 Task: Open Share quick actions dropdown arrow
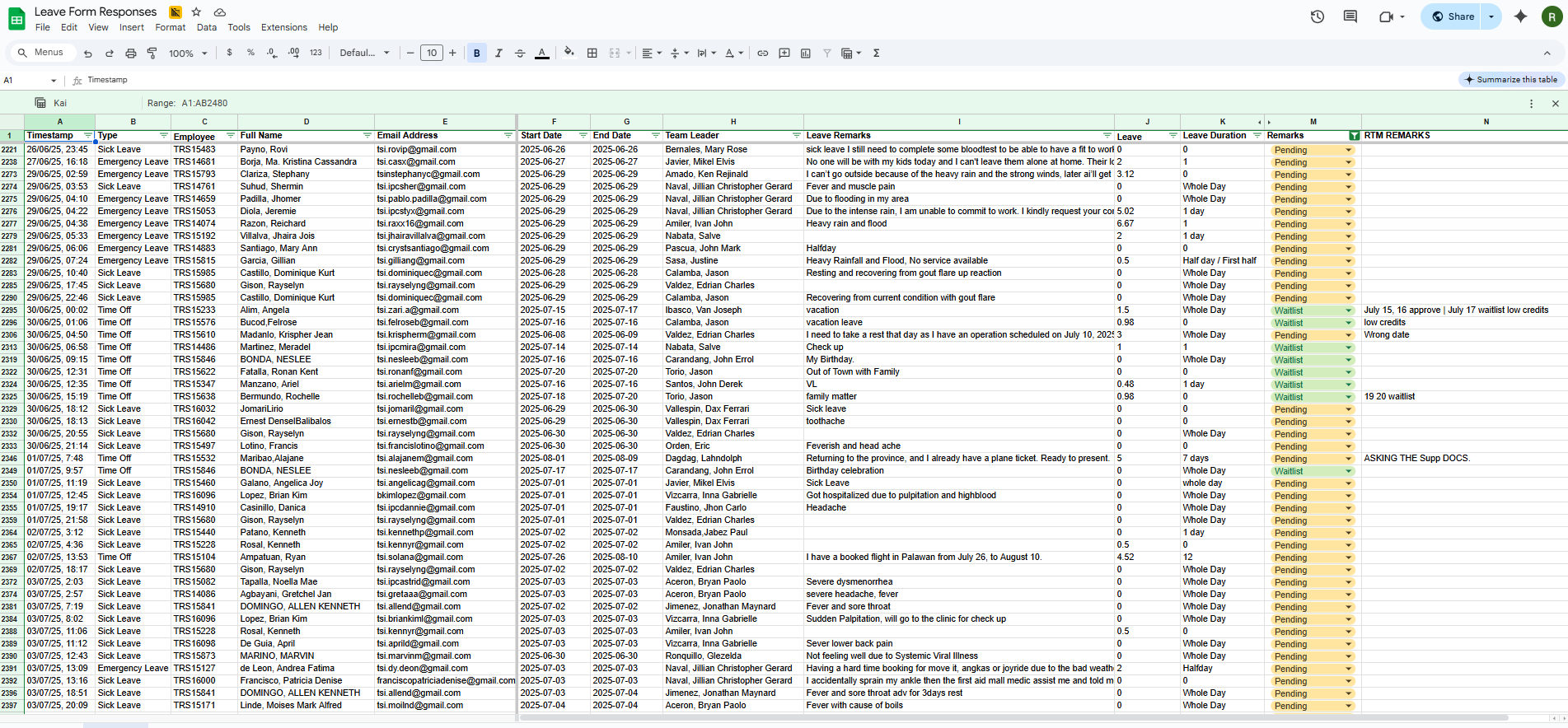(1491, 16)
